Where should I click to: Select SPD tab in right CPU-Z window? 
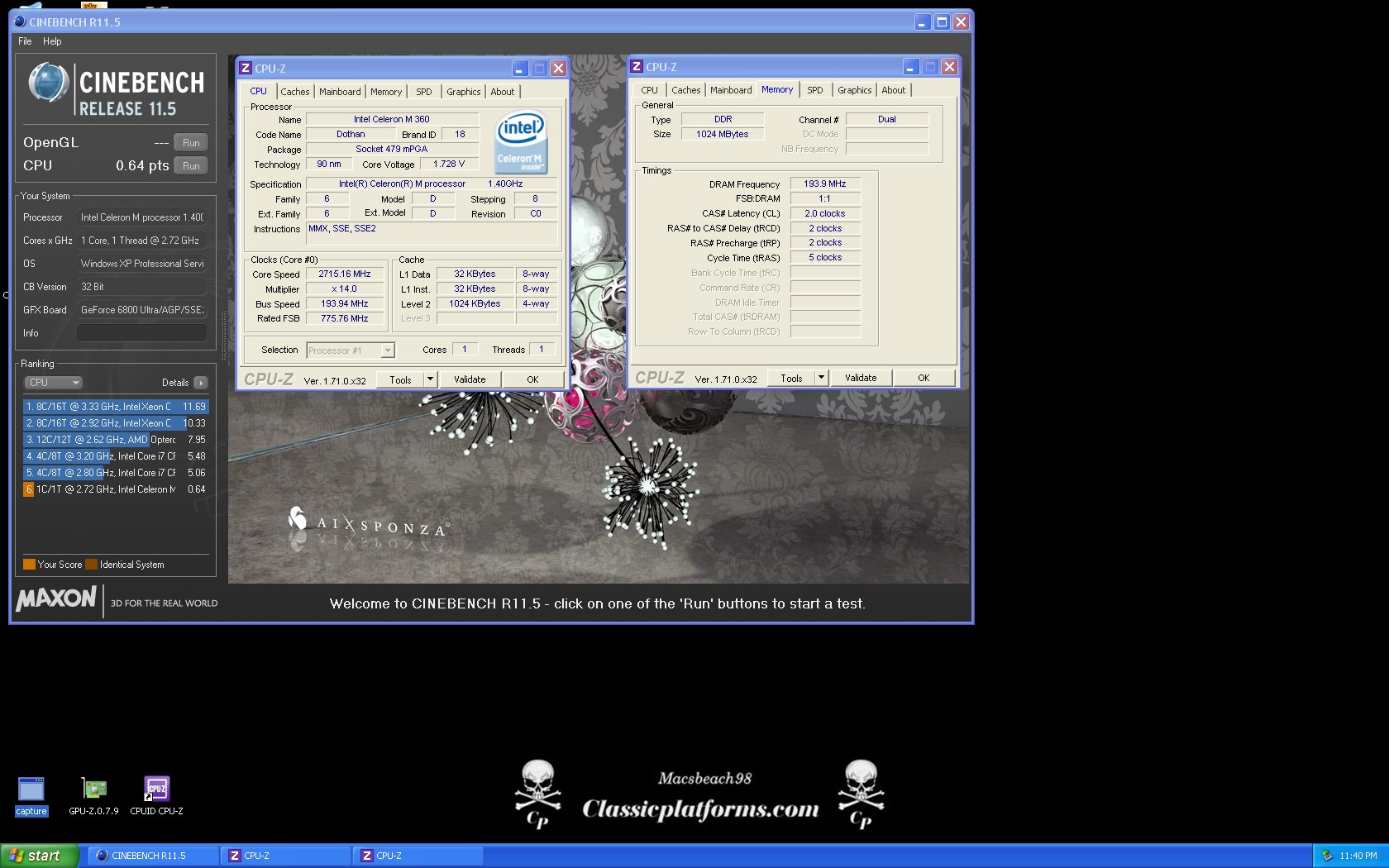click(815, 90)
